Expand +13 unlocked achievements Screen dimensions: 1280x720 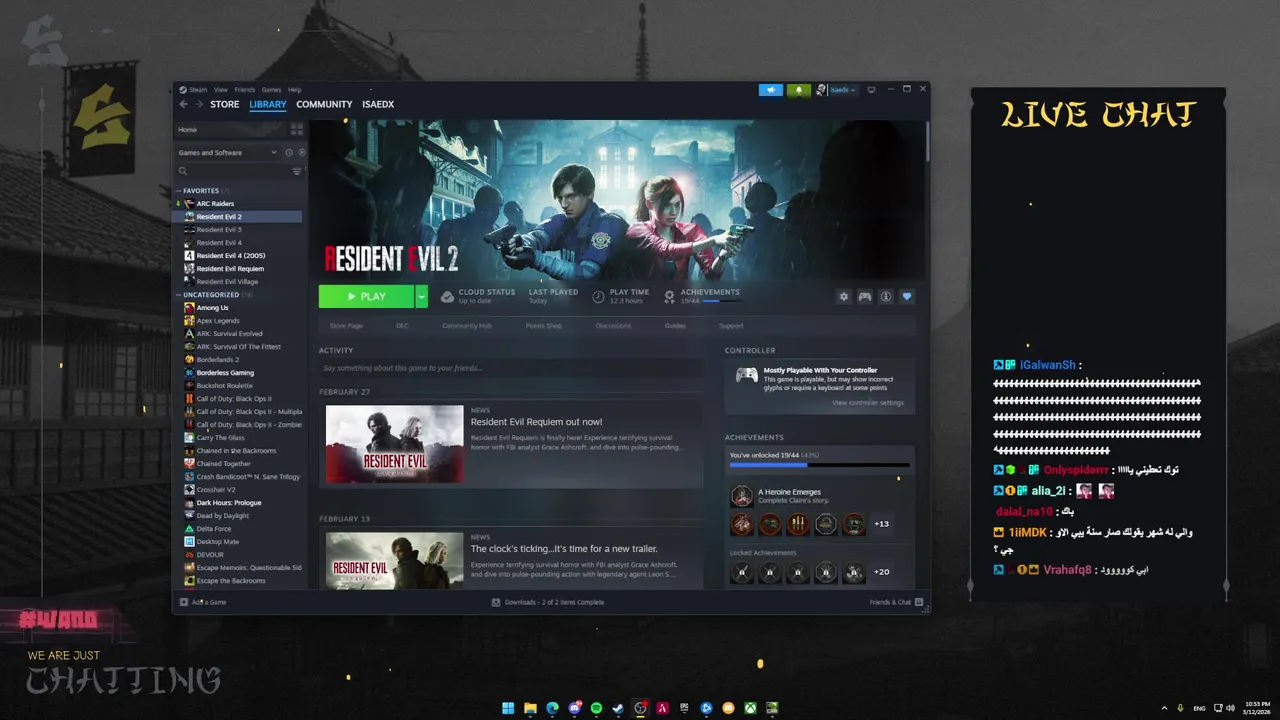point(882,524)
